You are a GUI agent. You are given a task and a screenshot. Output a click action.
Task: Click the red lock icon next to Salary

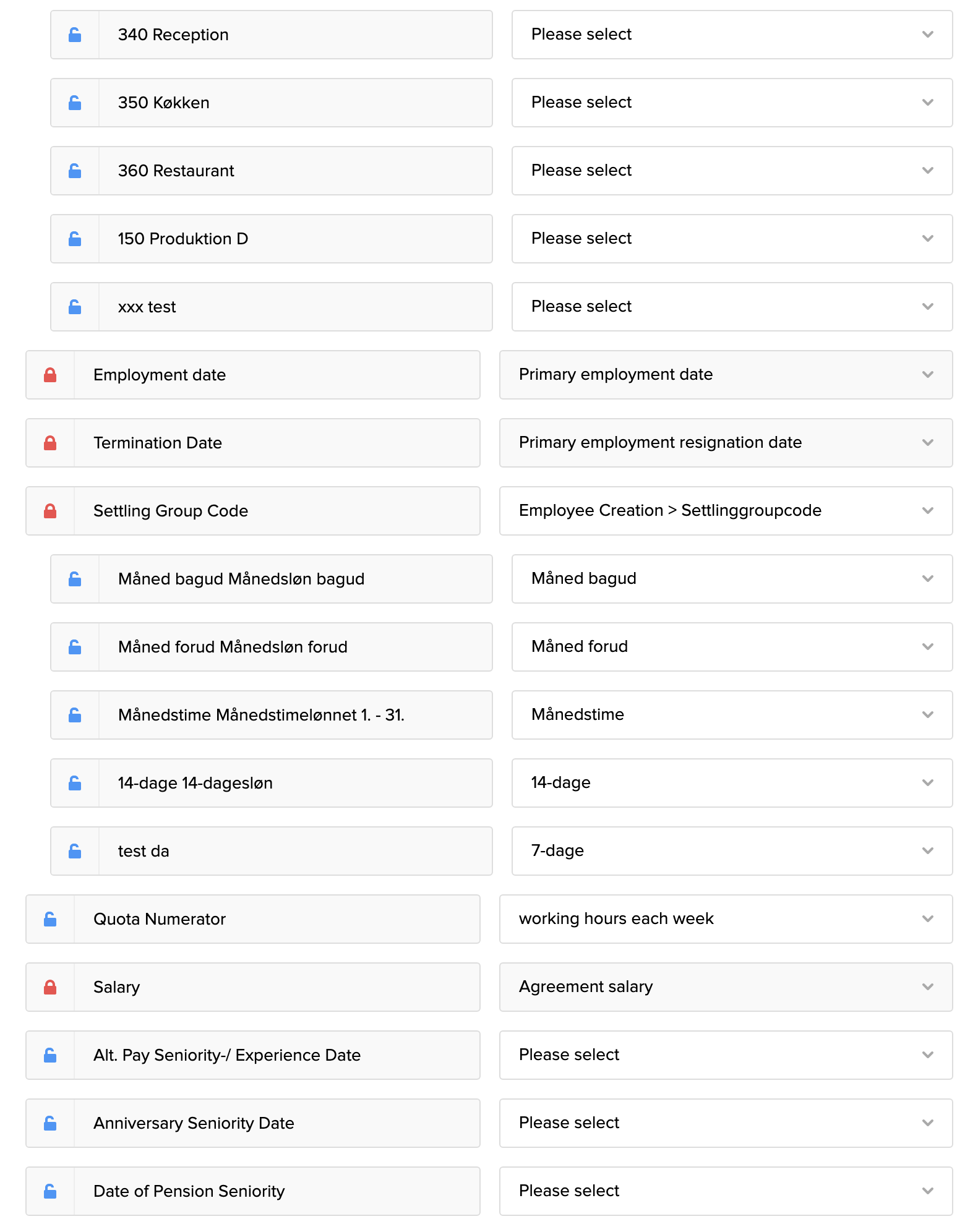coord(50,987)
